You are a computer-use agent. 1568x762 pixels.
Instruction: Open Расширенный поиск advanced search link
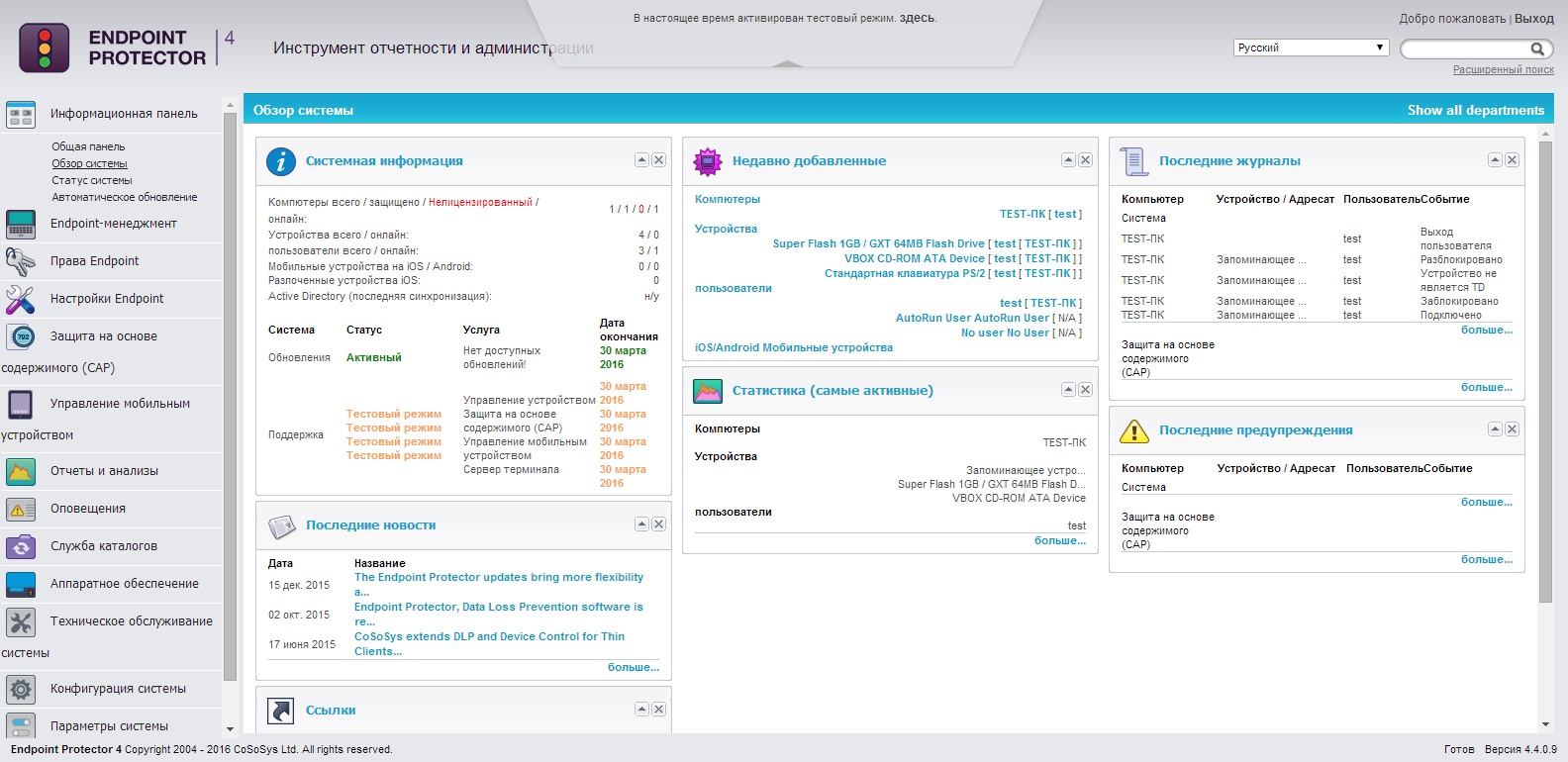pyautogui.click(x=1504, y=70)
